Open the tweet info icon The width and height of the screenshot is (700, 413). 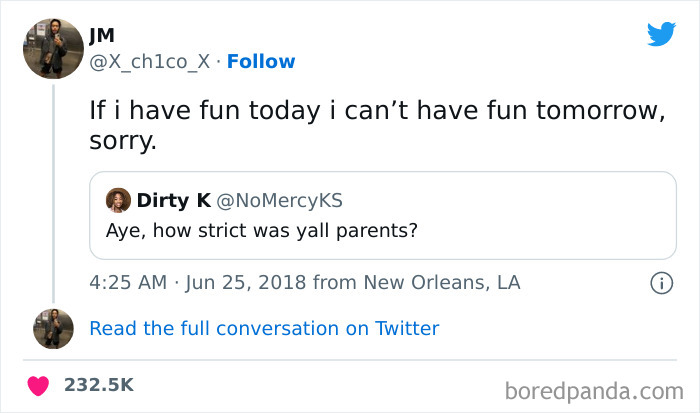(x=661, y=283)
